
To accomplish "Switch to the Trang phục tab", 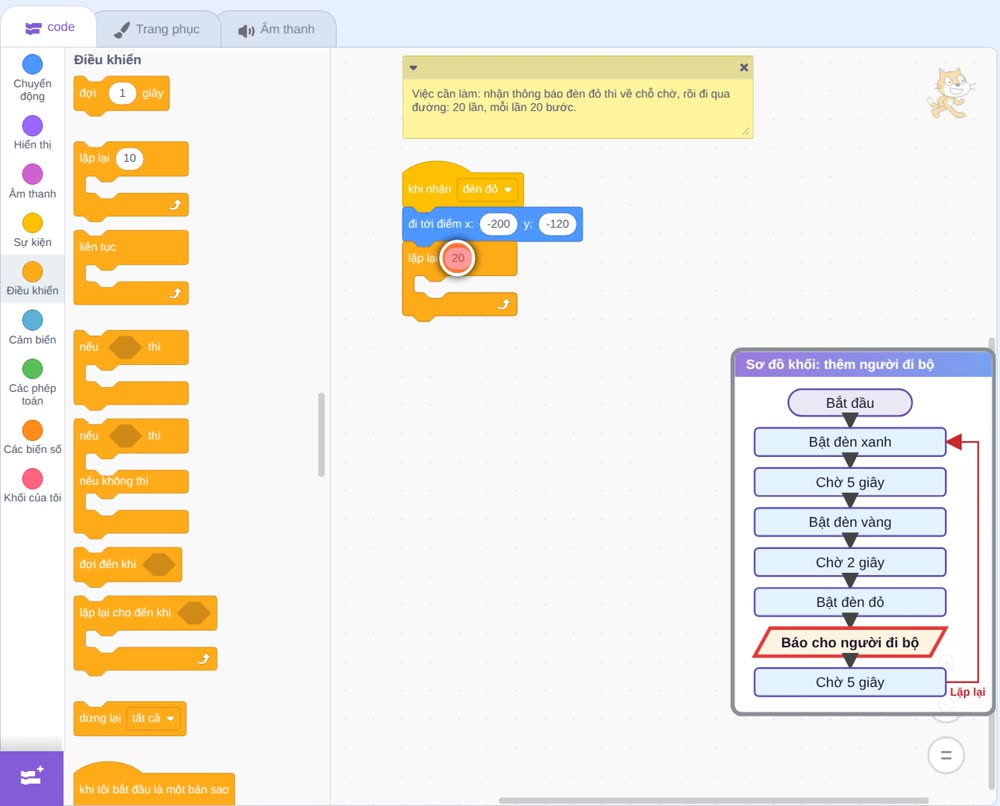I will click(x=156, y=29).
